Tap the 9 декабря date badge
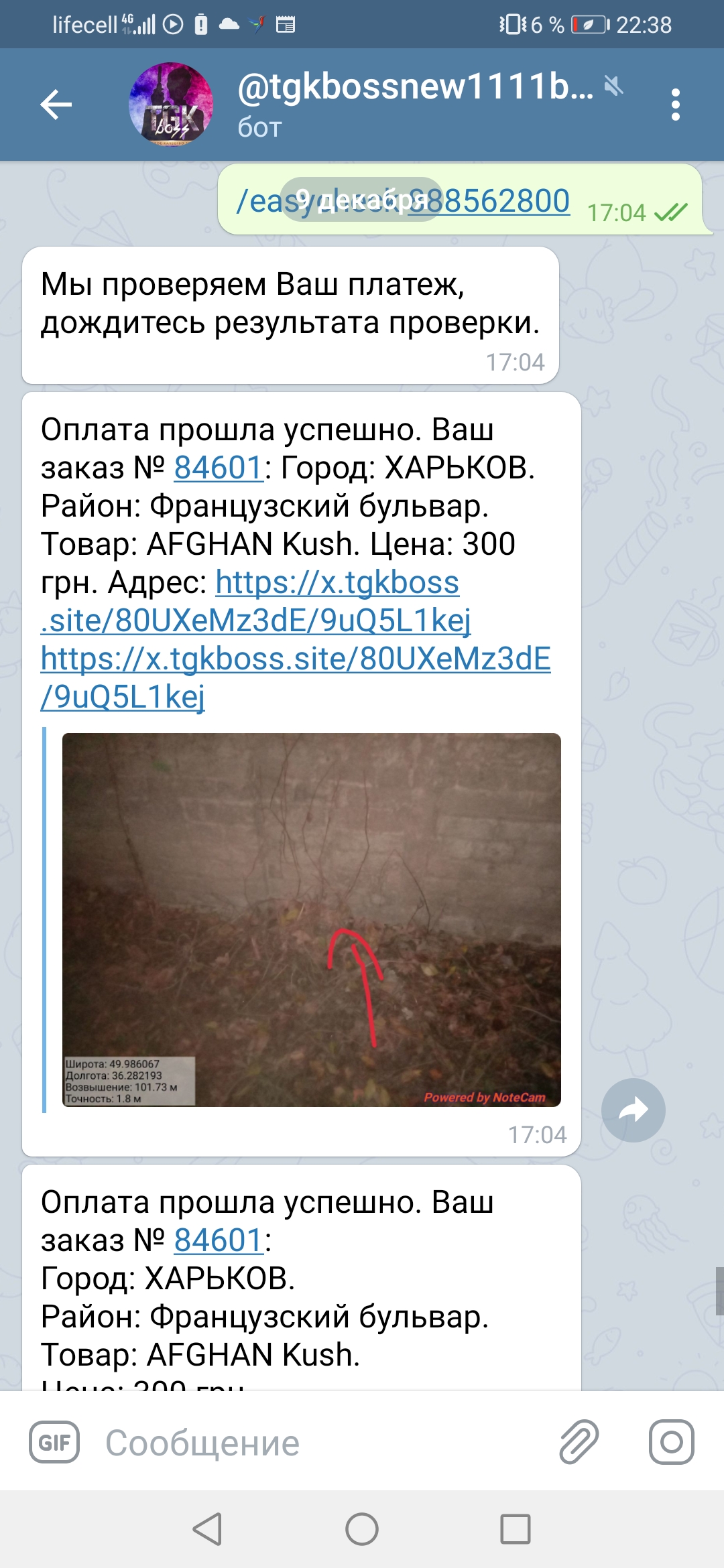 click(x=361, y=200)
